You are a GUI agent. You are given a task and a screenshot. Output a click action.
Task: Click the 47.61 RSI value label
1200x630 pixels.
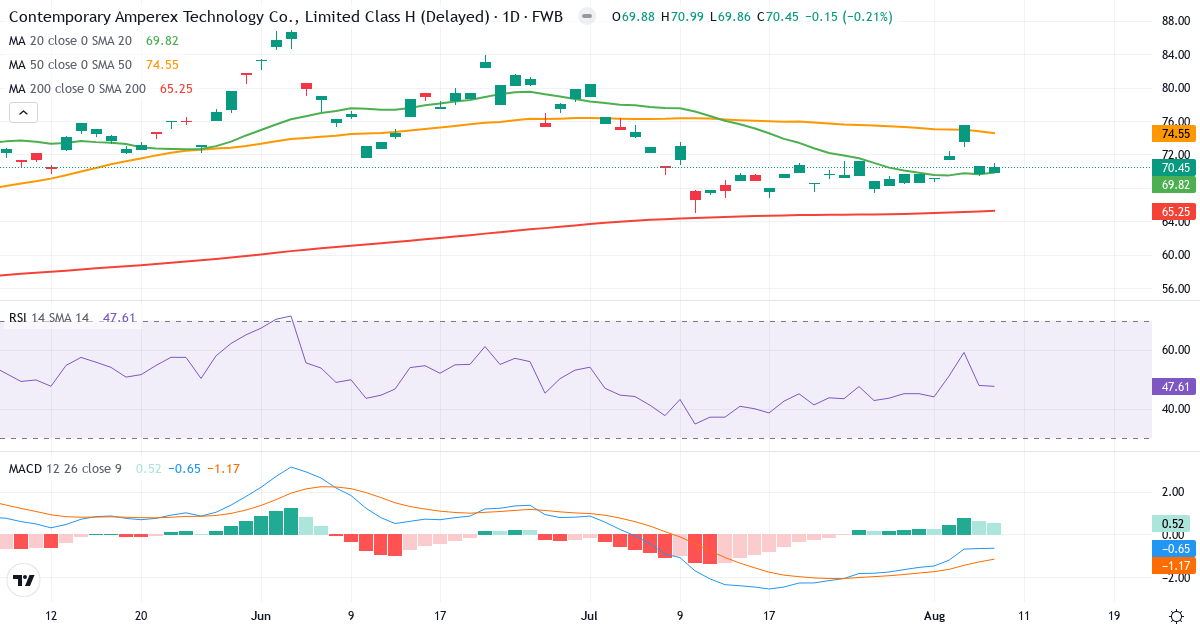point(1174,387)
